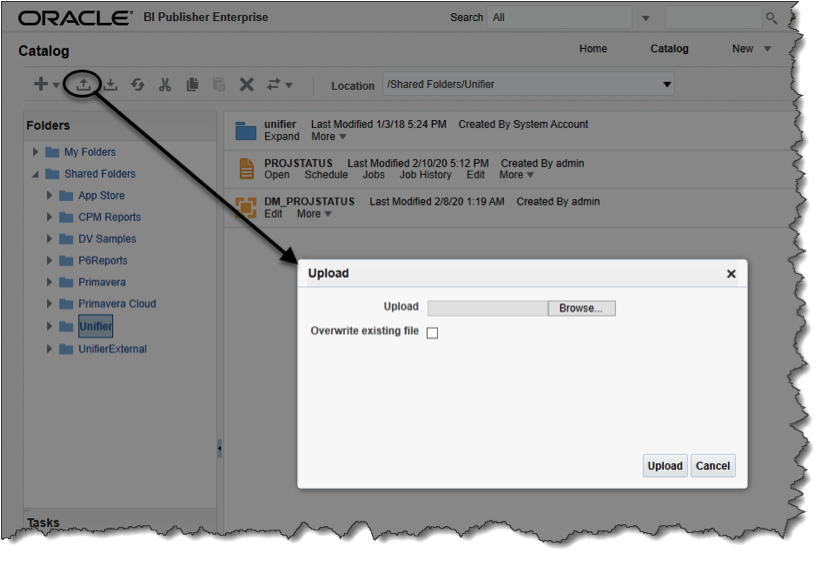Click the PROJSTATUS report icon
Image resolution: width=829 pixels, height=561 pixels.
click(x=246, y=169)
